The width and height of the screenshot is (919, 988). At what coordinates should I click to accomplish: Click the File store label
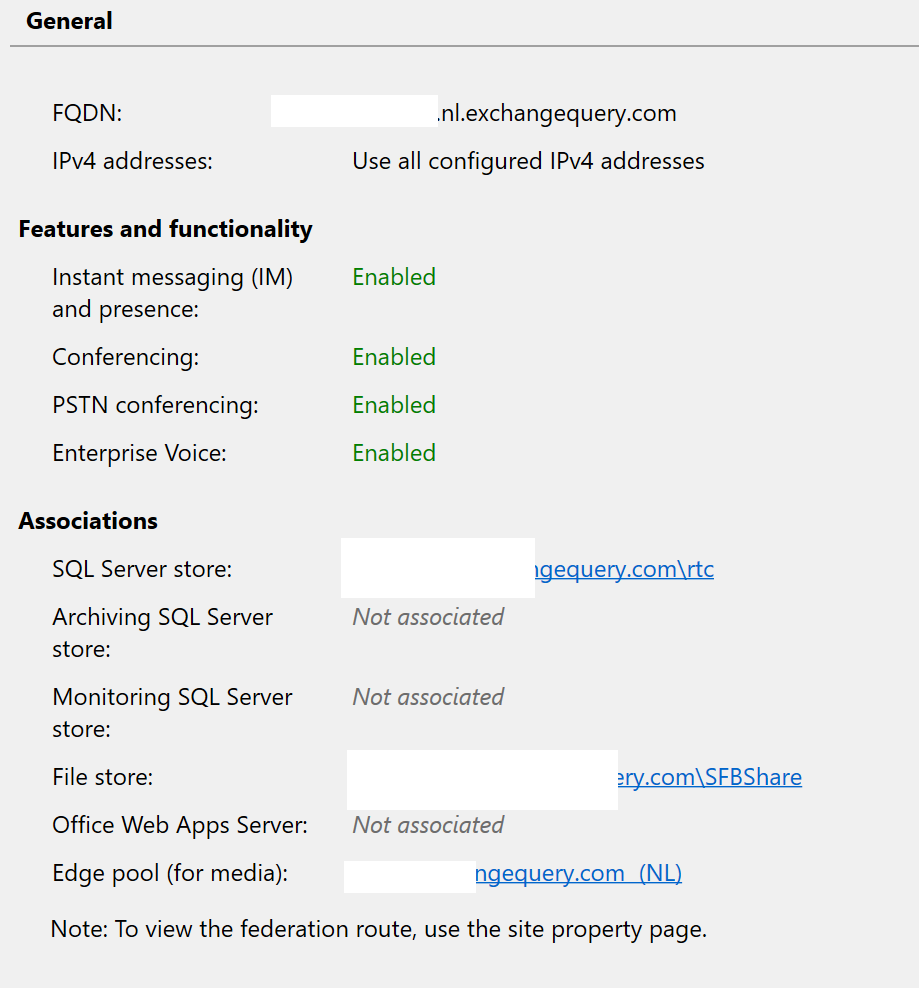[x=102, y=778]
